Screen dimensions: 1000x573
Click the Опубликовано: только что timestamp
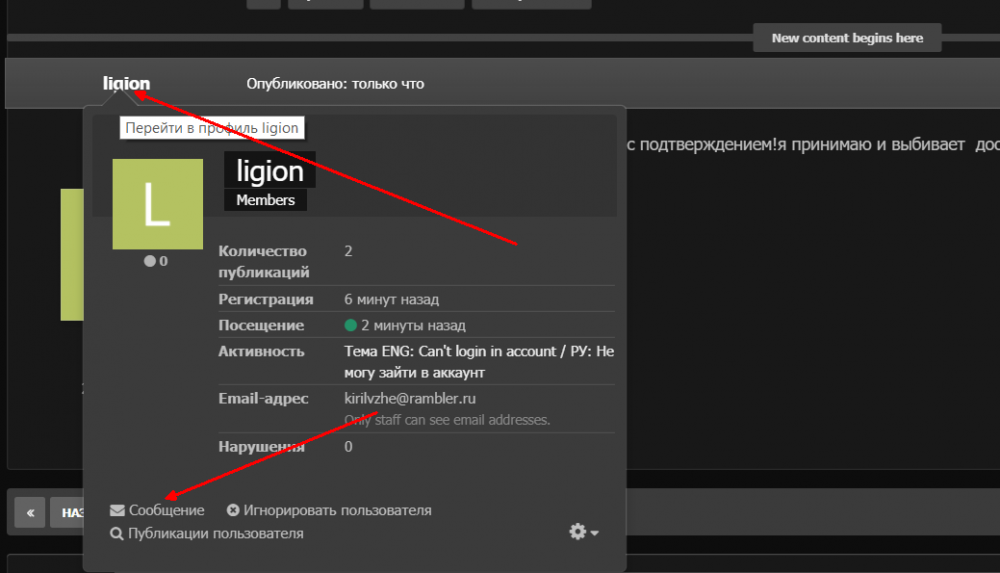tap(335, 84)
